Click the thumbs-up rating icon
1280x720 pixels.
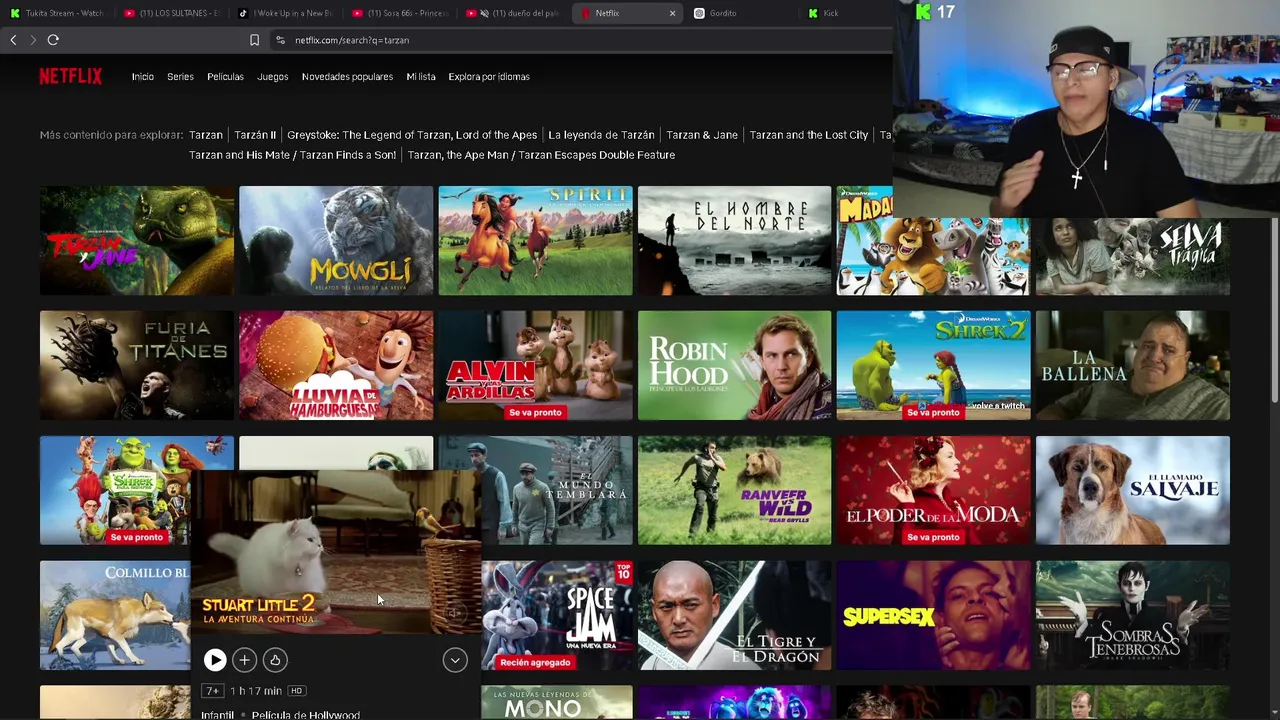pos(275,660)
